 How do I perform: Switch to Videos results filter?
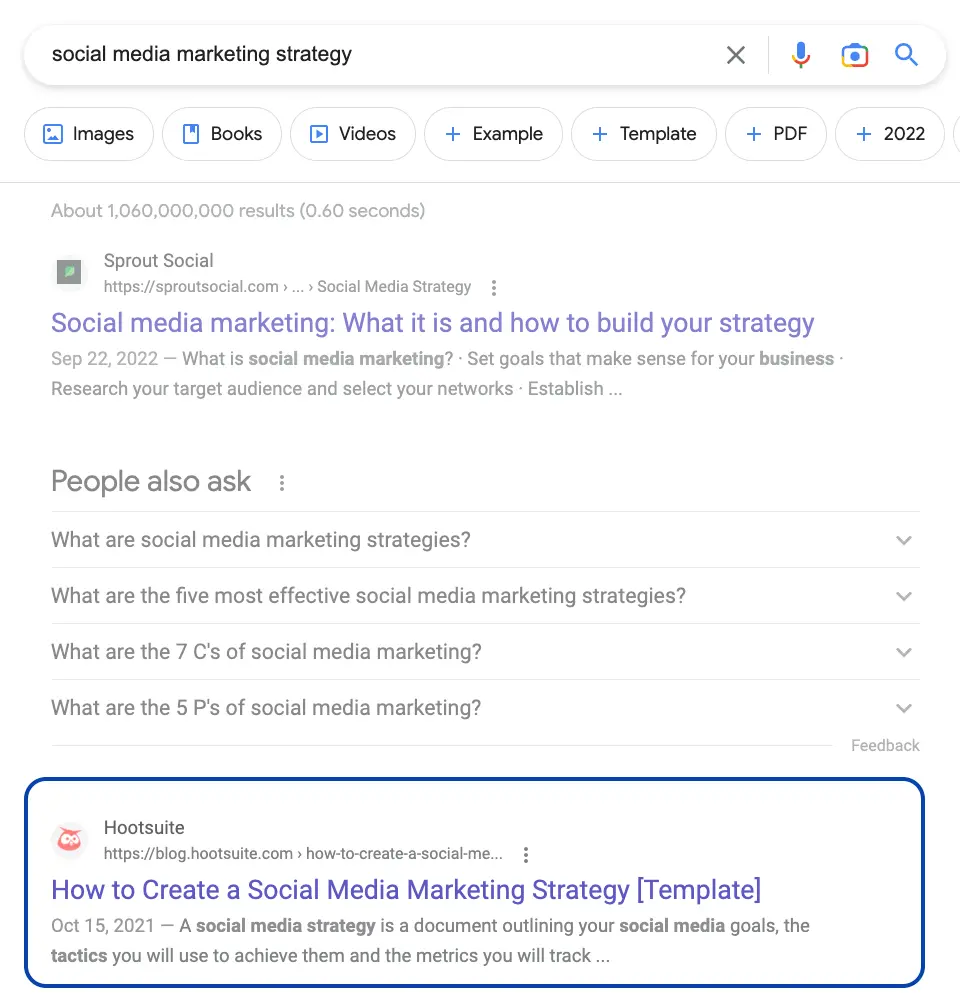[x=353, y=134]
